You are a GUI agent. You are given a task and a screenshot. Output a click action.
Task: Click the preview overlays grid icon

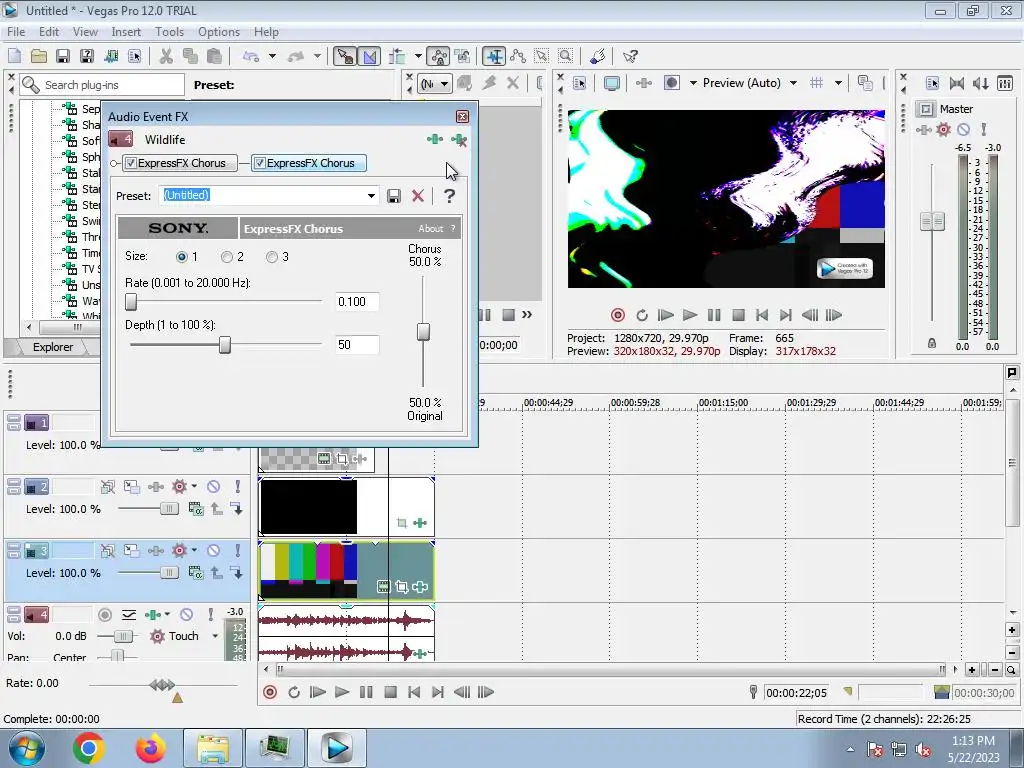(x=816, y=83)
